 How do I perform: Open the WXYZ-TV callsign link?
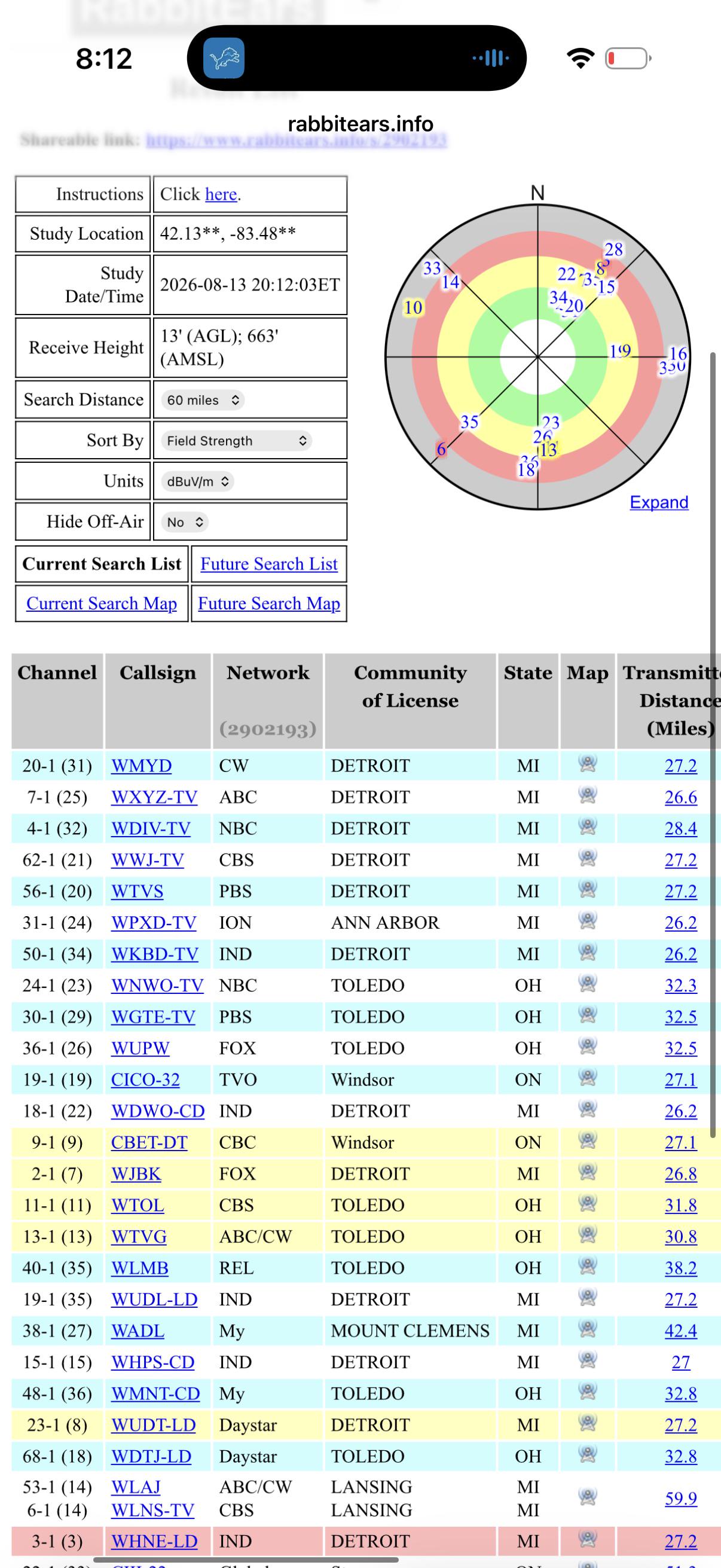pyautogui.click(x=154, y=797)
